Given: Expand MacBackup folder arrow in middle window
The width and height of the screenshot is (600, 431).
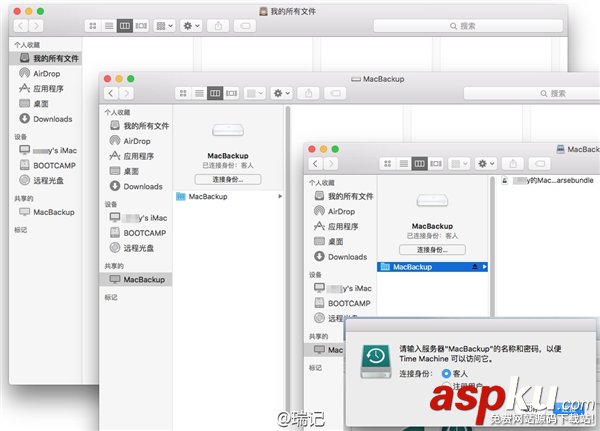Looking at the screenshot, I should pyautogui.click(x=280, y=196).
